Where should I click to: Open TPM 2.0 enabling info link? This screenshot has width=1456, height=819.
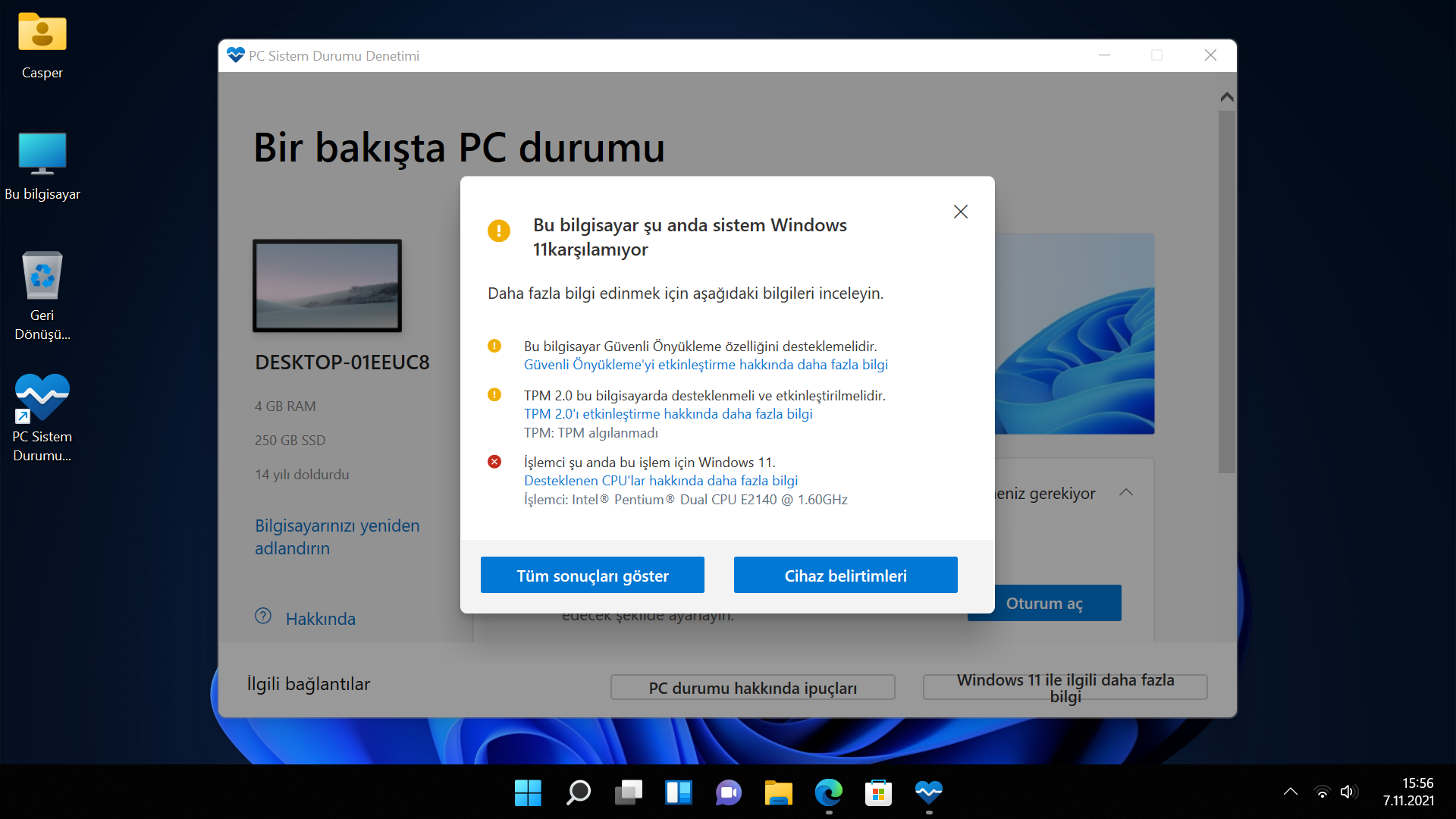[667, 414]
